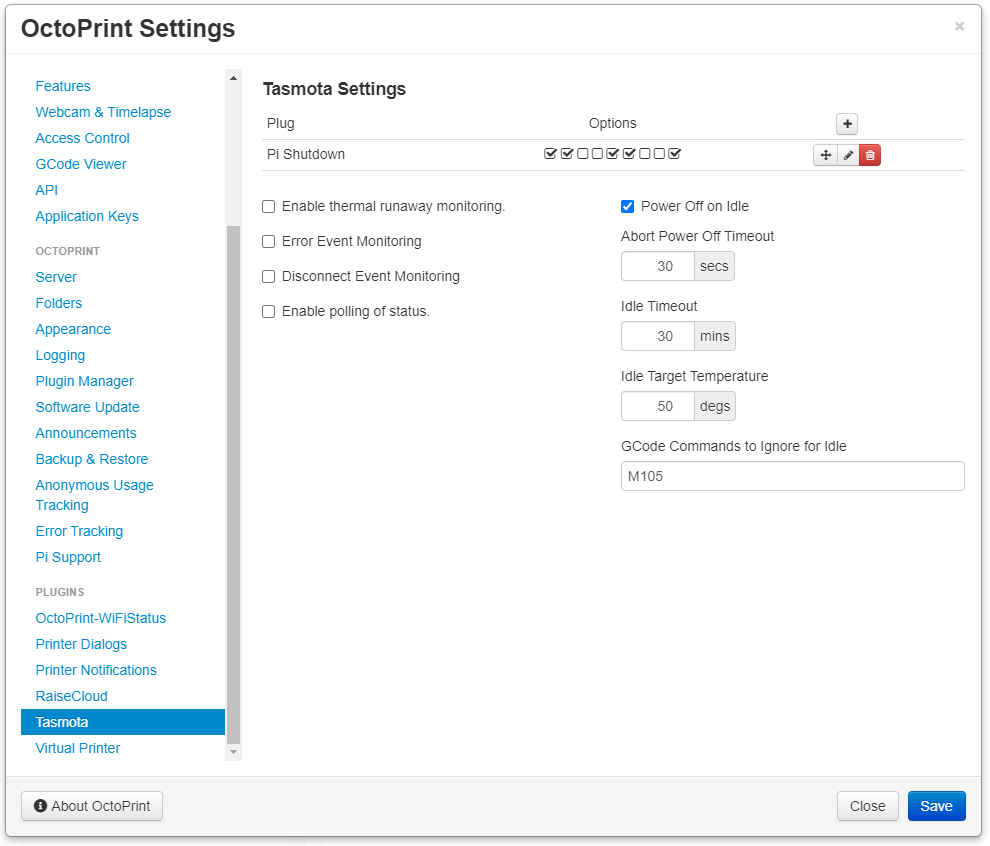Screen dimensions: 990x846
Task: Open Webcam & Timelapse settings
Action: point(103,112)
